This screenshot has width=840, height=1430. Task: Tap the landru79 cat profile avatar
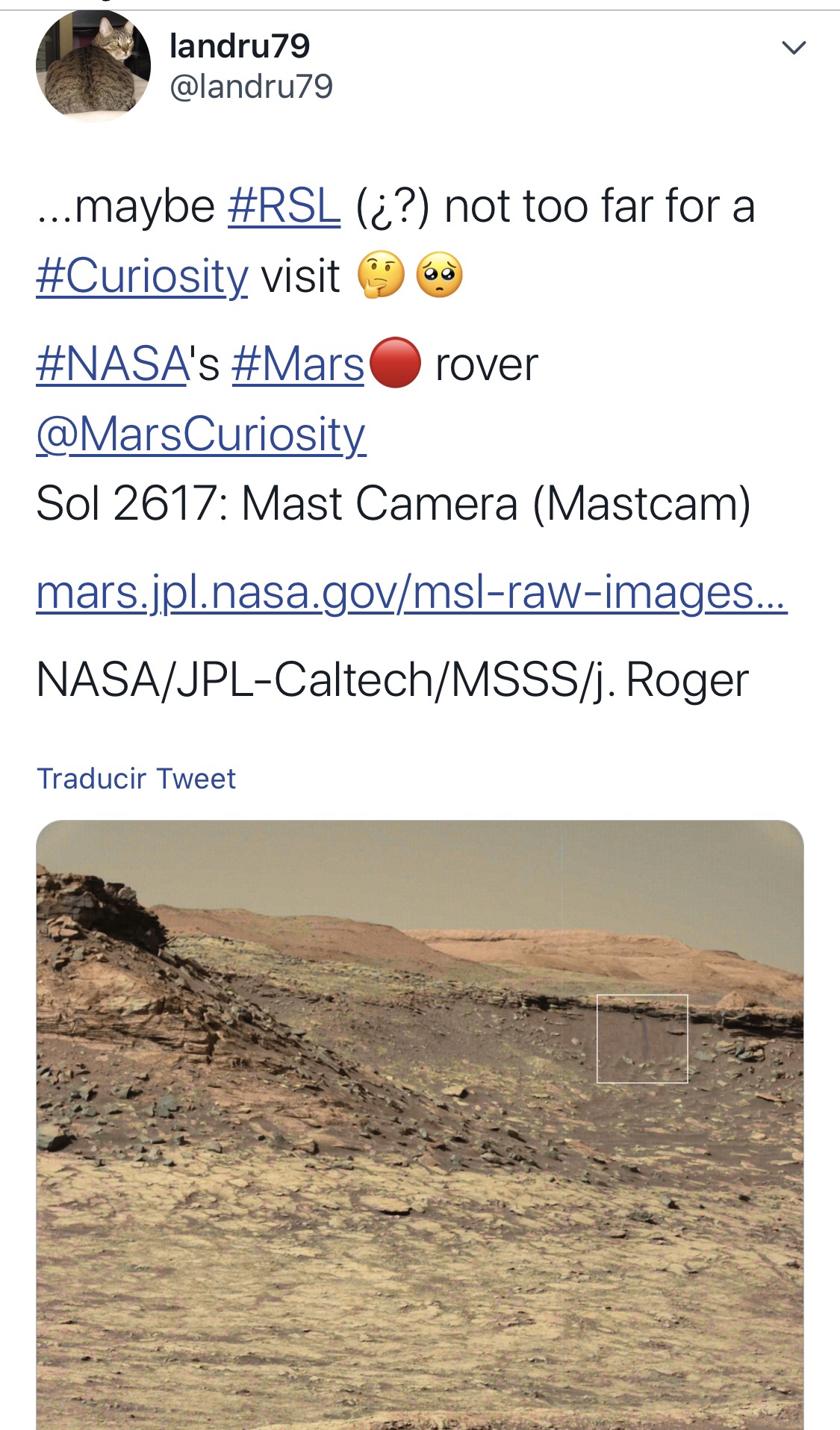click(93, 66)
